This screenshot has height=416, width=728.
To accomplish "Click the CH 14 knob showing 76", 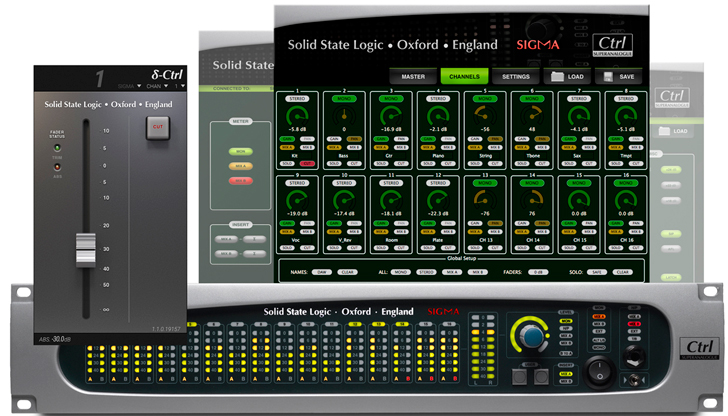I will point(532,200).
